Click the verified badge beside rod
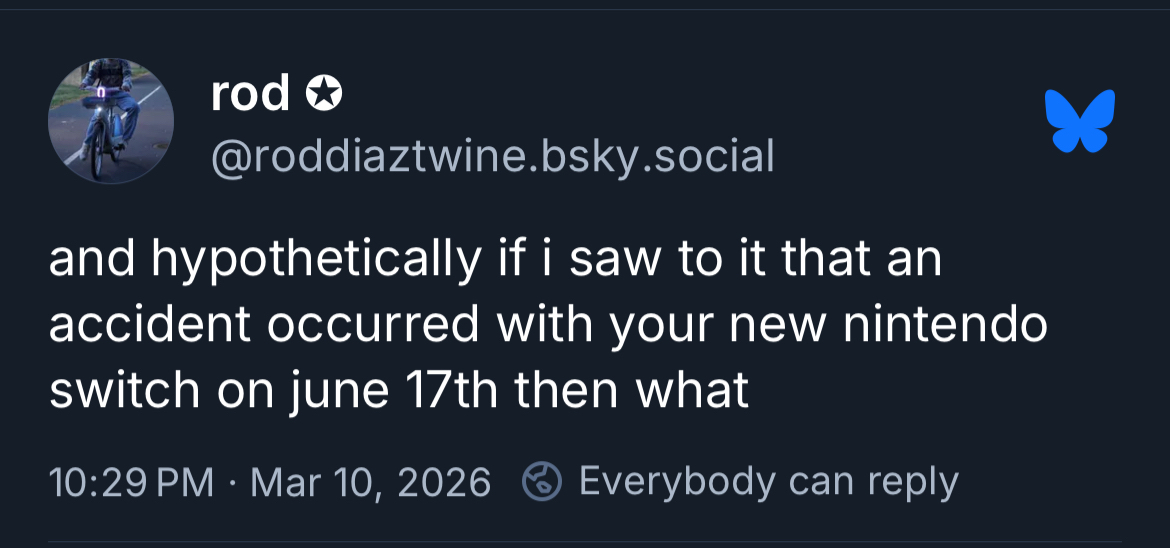 (x=324, y=95)
